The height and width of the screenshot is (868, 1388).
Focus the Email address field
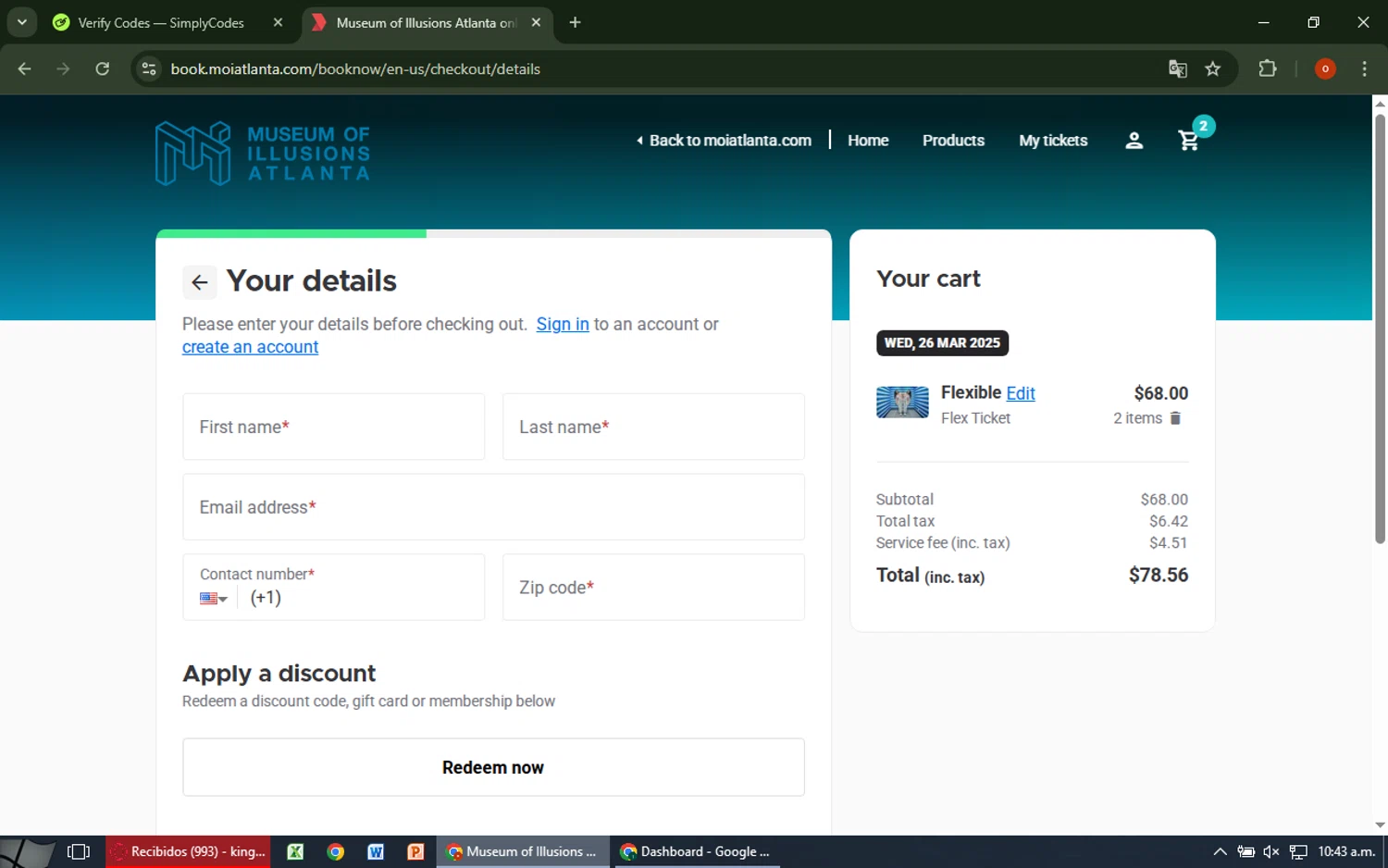click(493, 507)
